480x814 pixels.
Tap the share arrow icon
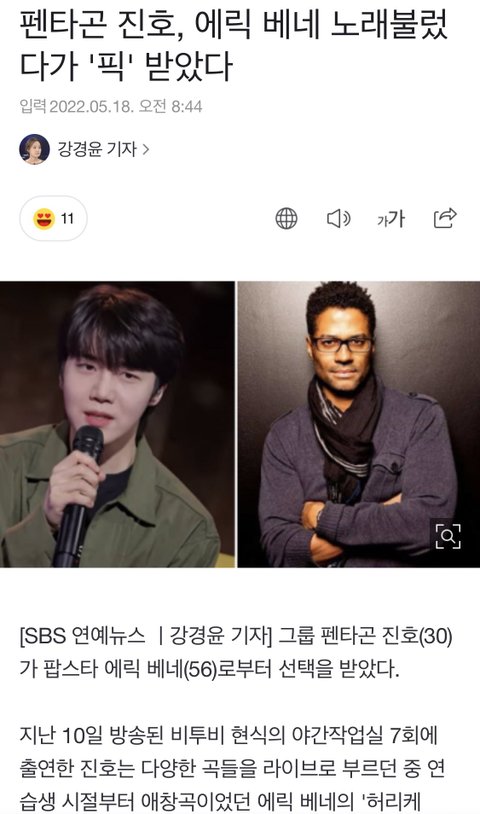point(445,218)
